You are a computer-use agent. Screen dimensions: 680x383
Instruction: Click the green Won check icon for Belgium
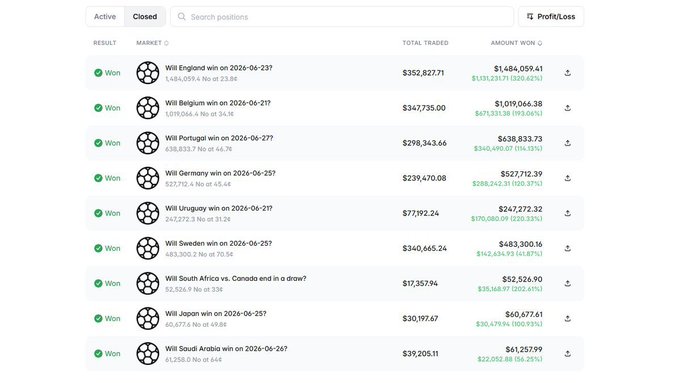pyautogui.click(x=98, y=108)
